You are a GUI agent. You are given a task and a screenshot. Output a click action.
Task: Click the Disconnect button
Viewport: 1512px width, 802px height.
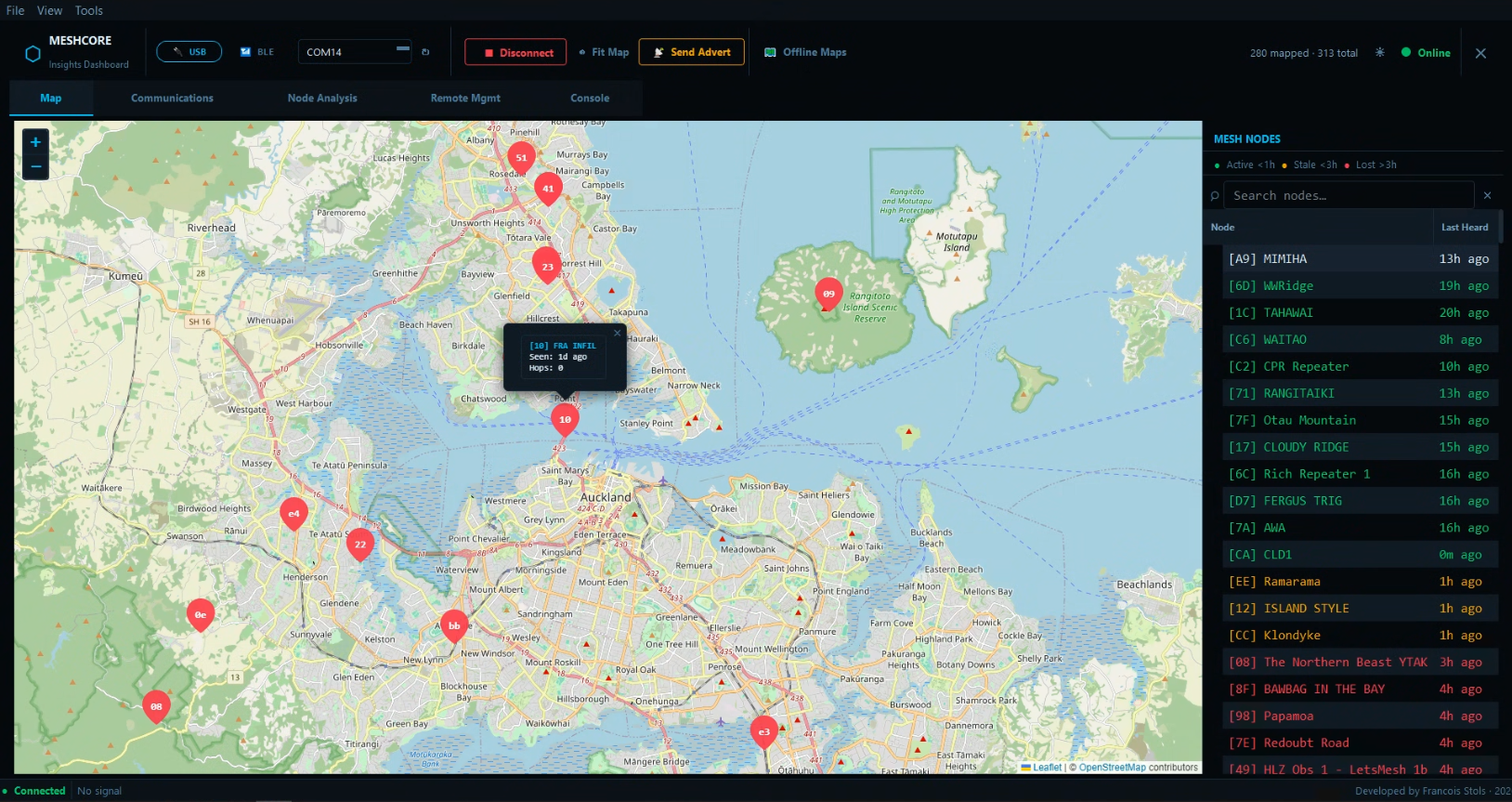(x=515, y=53)
